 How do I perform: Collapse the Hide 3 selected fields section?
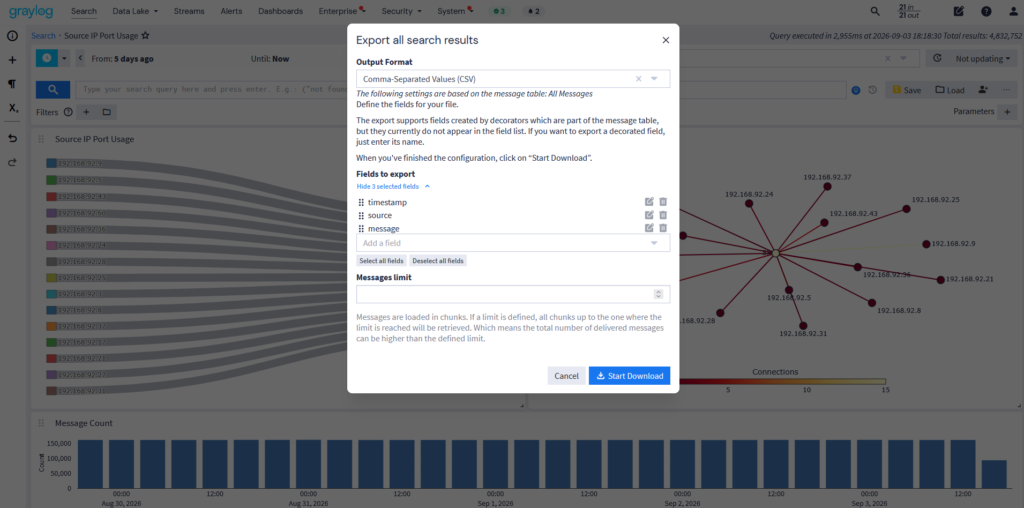click(x=393, y=186)
